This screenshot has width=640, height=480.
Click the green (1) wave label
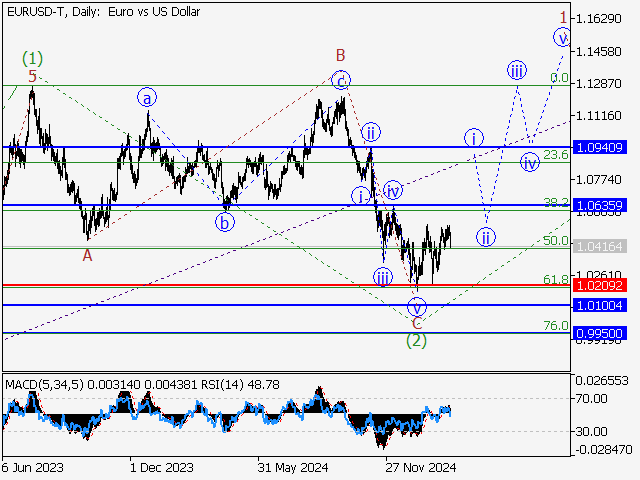pos(33,58)
